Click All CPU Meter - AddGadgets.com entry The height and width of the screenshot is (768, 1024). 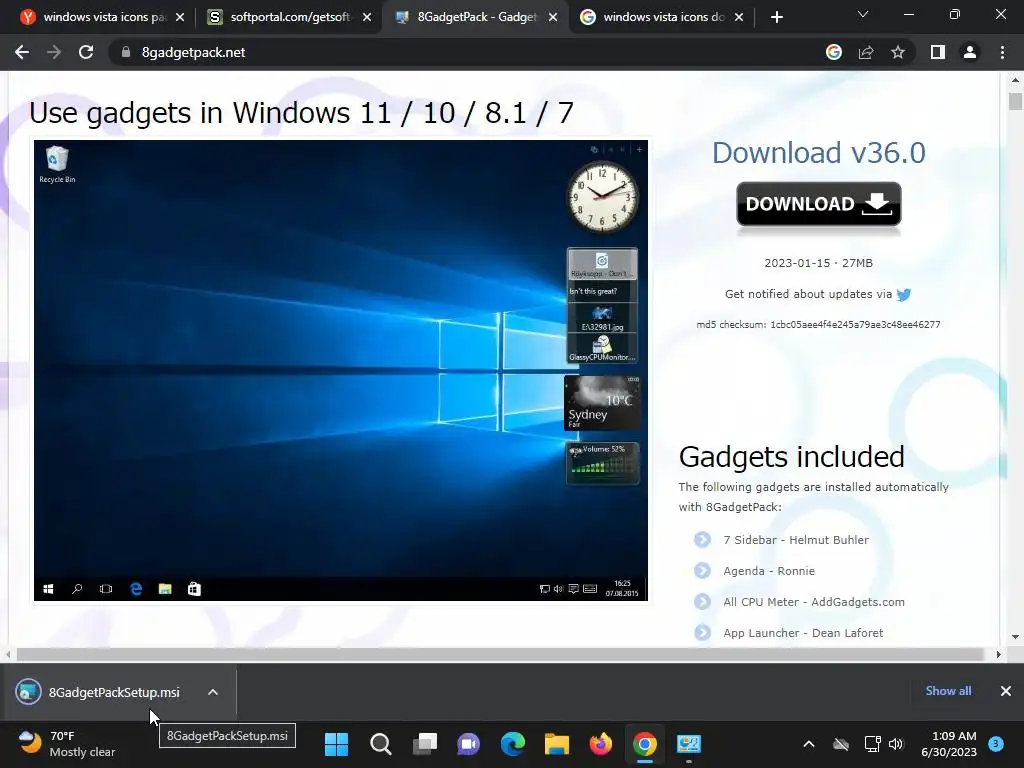click(x=814, y=602)
